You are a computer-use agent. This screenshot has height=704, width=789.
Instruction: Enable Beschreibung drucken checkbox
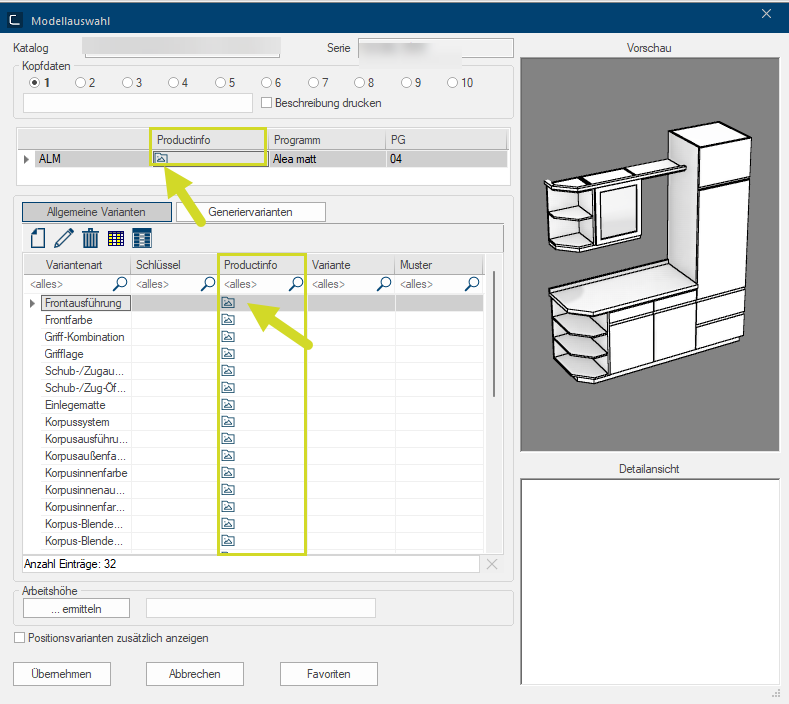(x=266, y=102)
